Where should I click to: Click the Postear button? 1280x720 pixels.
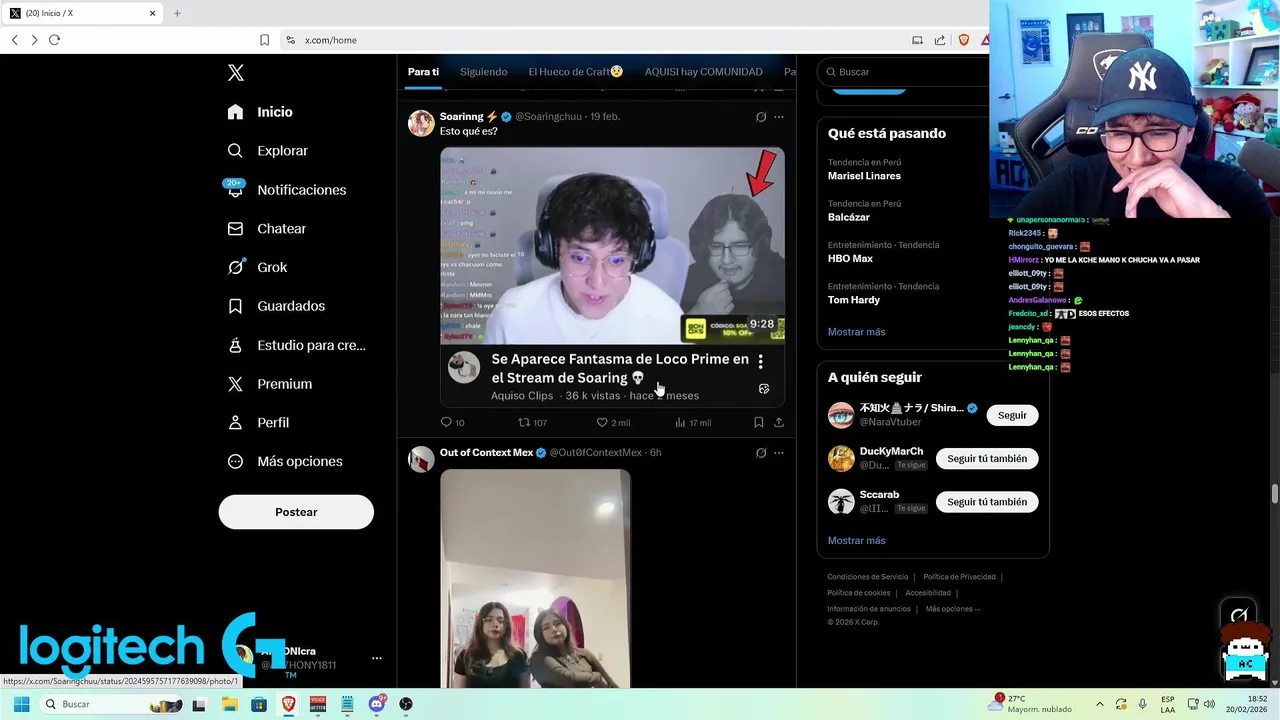[x=296, y=512]
